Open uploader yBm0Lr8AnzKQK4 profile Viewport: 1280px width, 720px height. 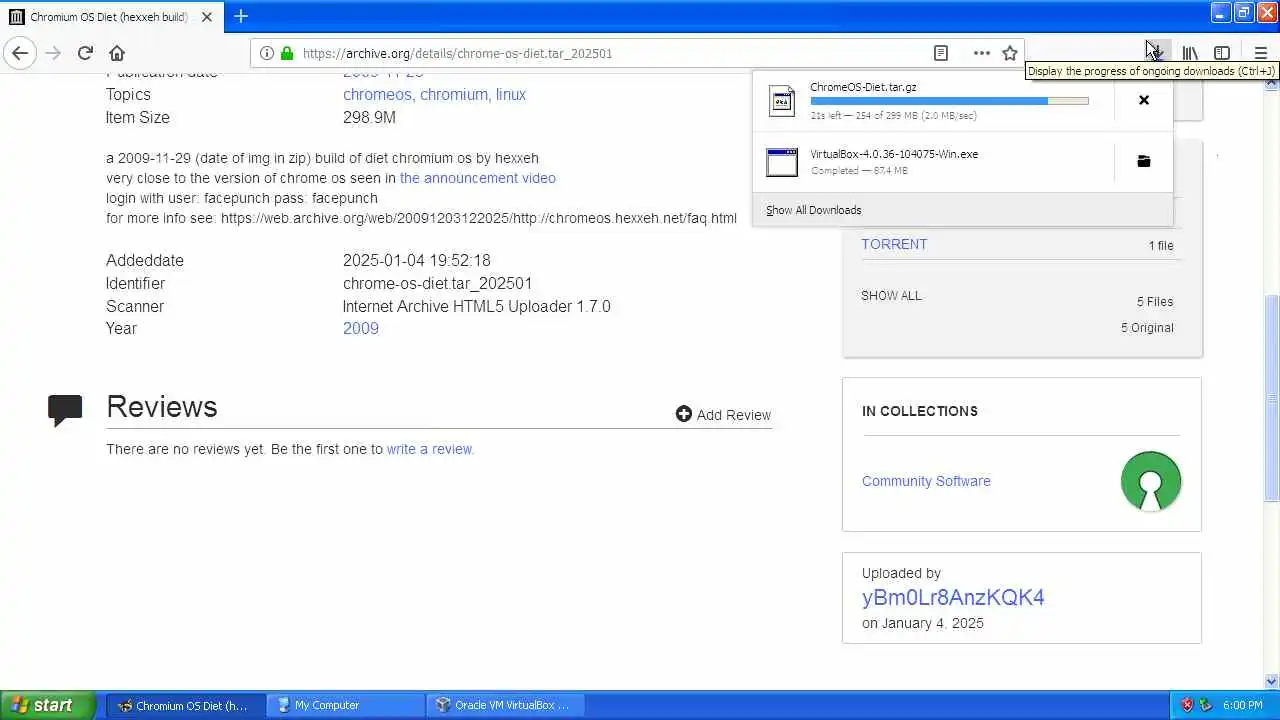click(x=953, y=598)
